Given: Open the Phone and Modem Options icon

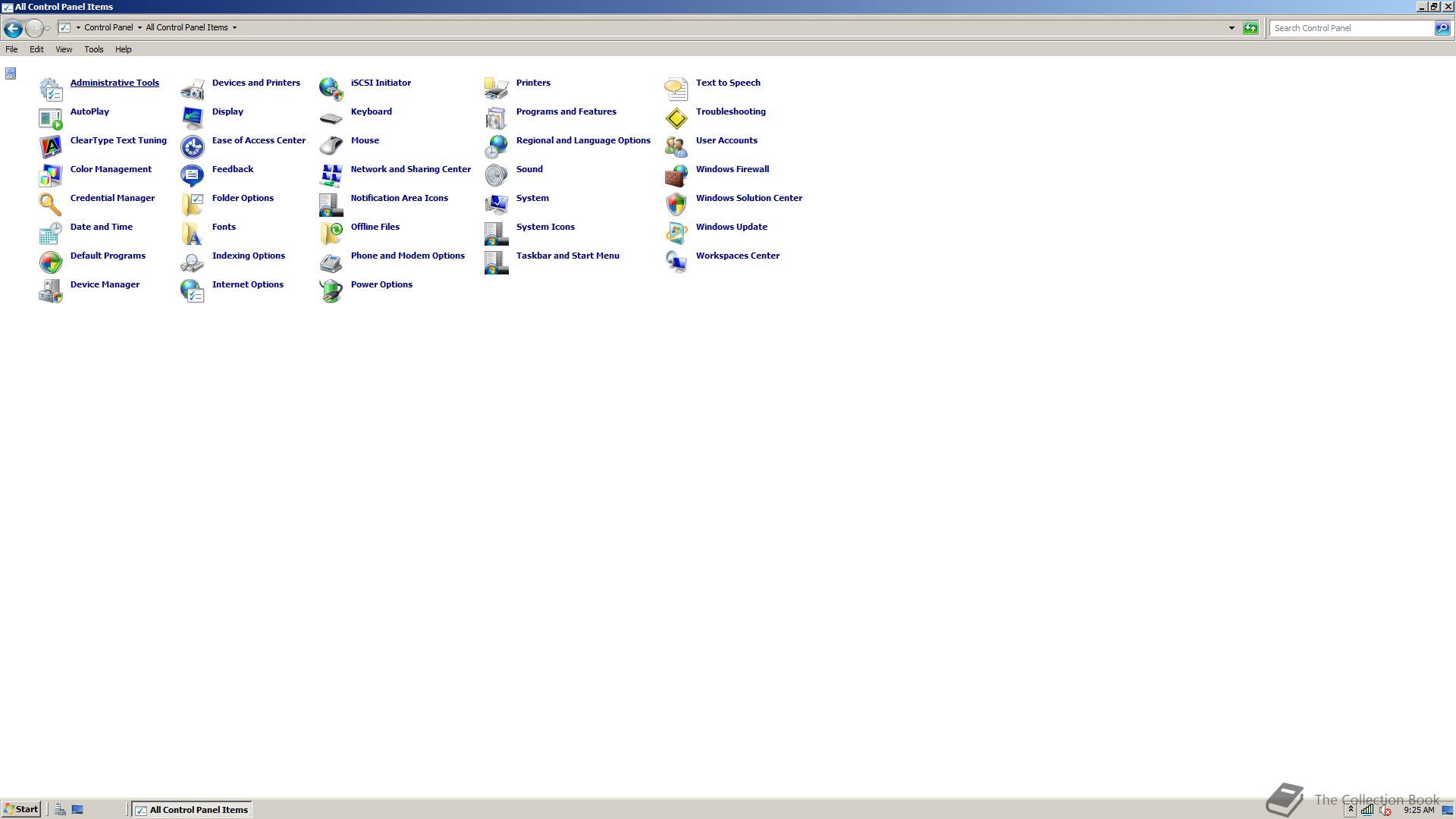Looking at the screenshot, I should (331, 262).
